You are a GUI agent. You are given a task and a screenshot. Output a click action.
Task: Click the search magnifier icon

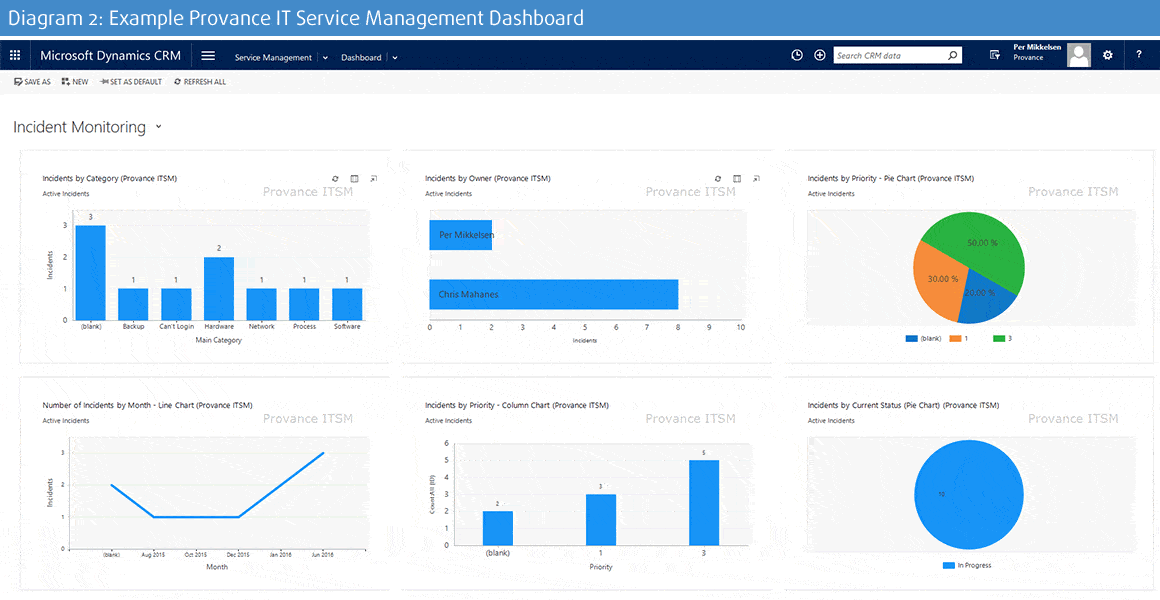[x=953, y=55]
